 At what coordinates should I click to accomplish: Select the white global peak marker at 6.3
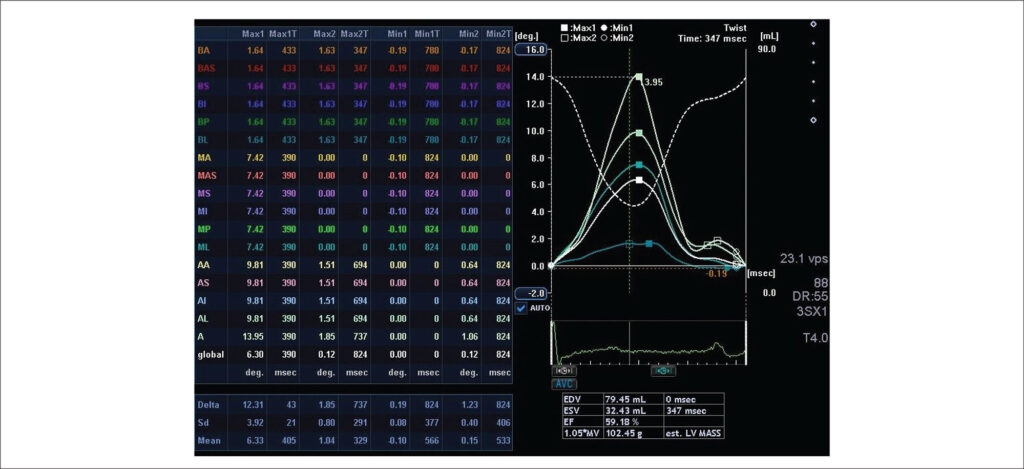coord(639,180)
